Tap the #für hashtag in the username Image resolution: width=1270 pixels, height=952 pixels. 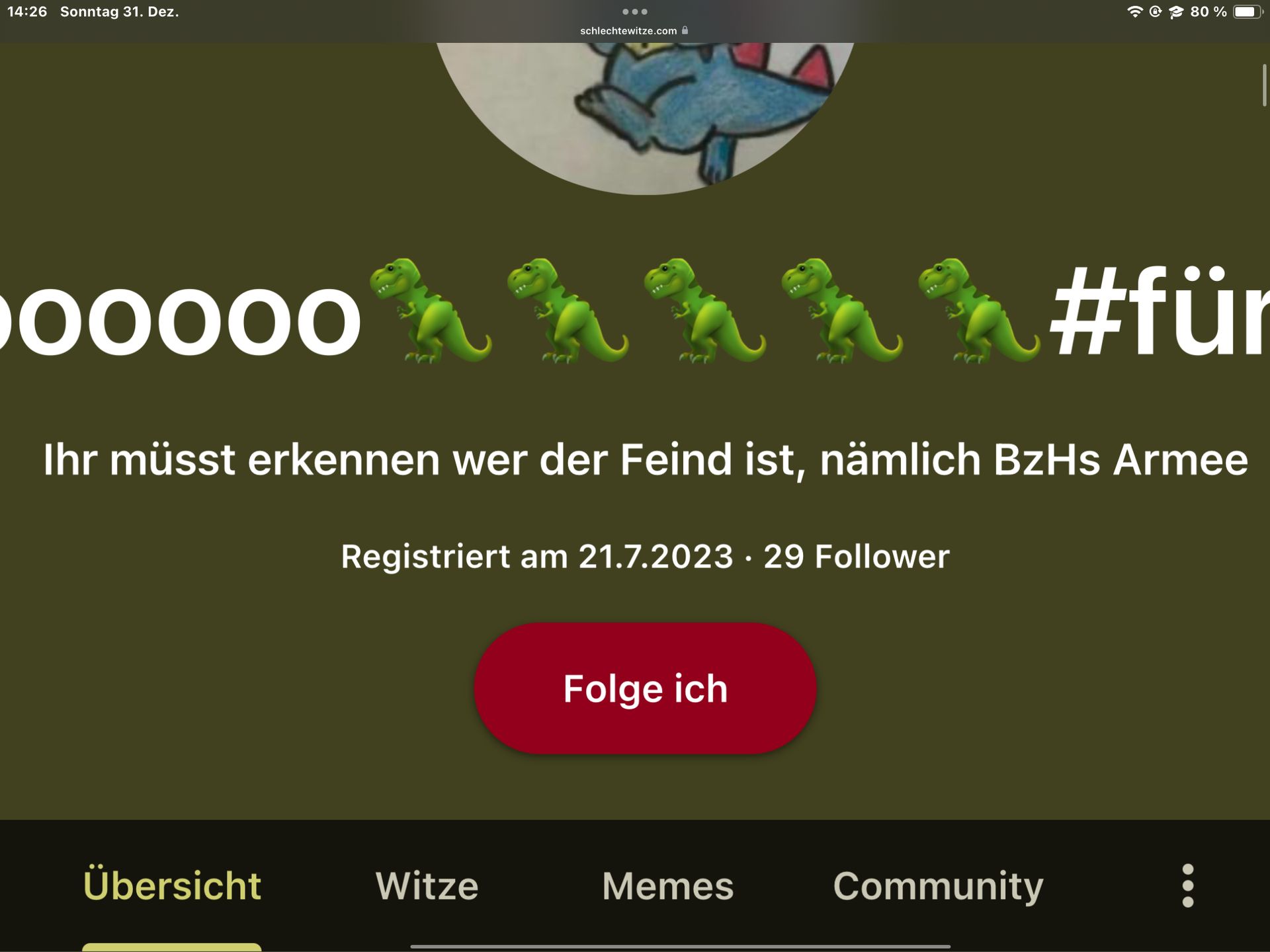pos(1160,311)
